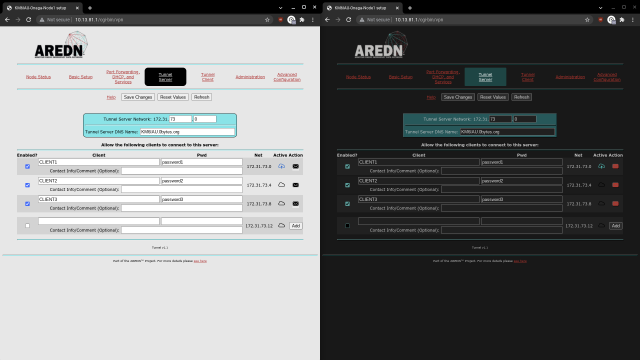Image resolution: width=640 pixels, height=360 pixels.
Task: Go back in the left browser window
Action: [x=7, y=20]
